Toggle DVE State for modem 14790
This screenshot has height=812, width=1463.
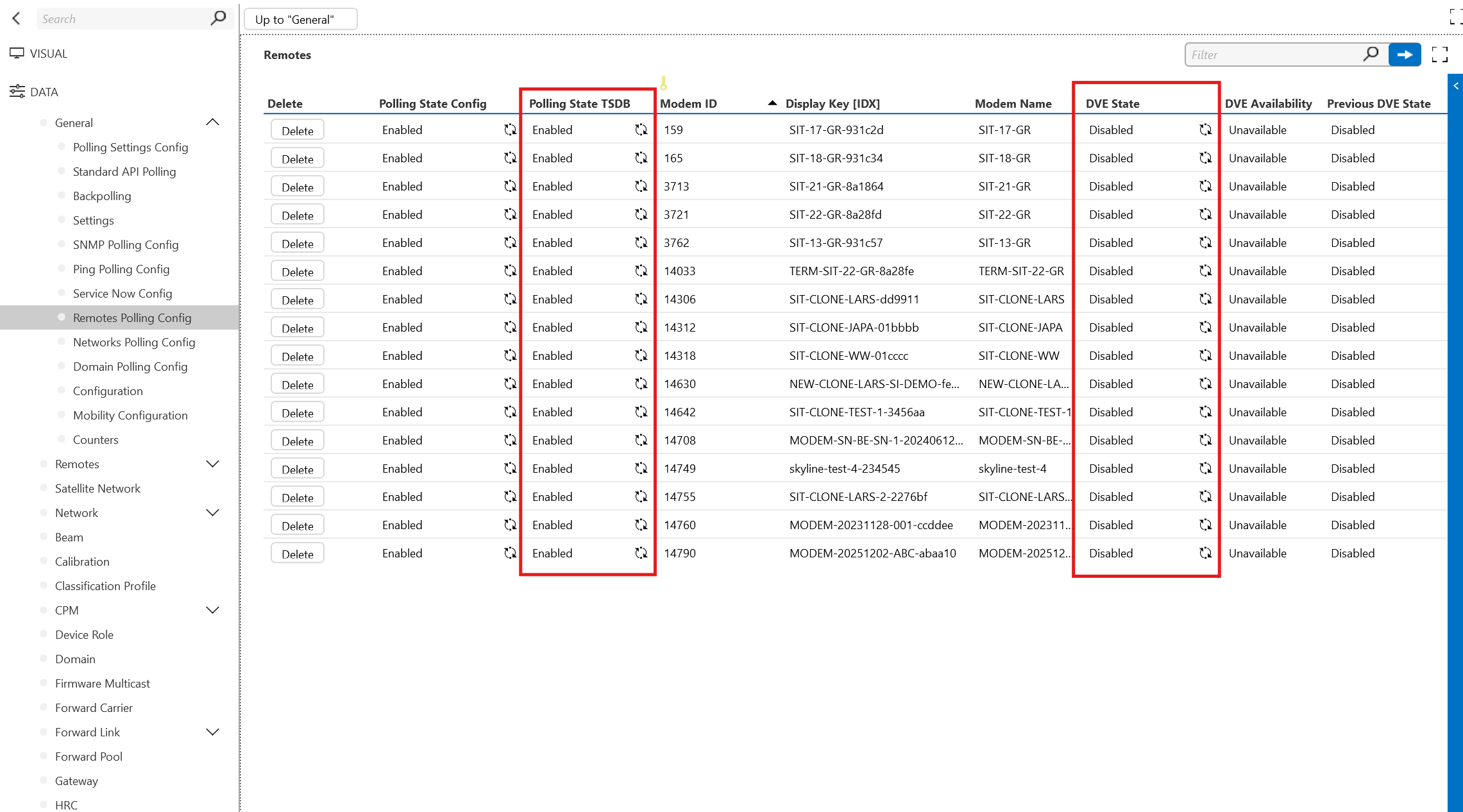click(1205, 553)
